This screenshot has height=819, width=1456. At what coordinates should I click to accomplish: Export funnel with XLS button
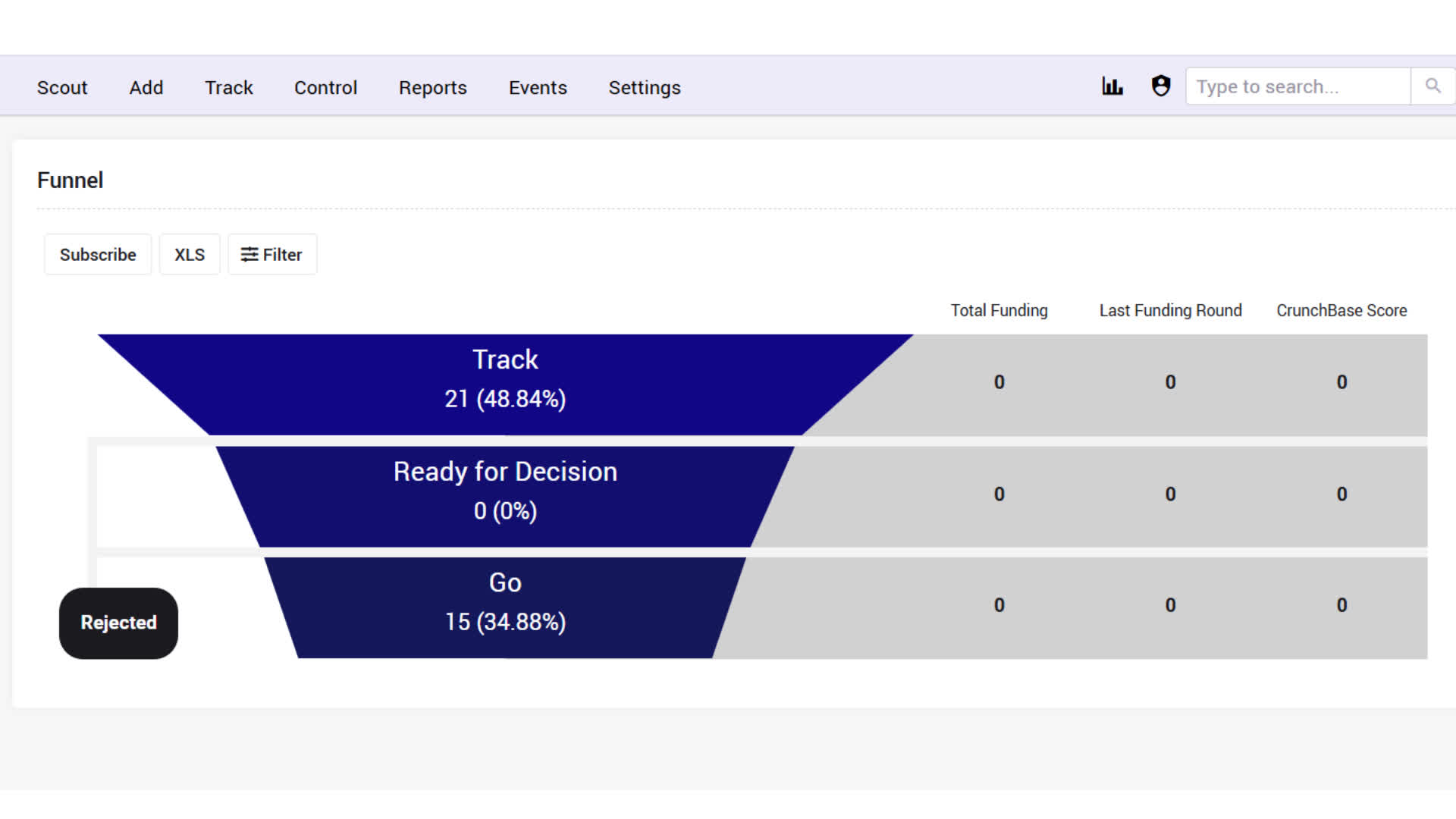[x=190, y=255]
